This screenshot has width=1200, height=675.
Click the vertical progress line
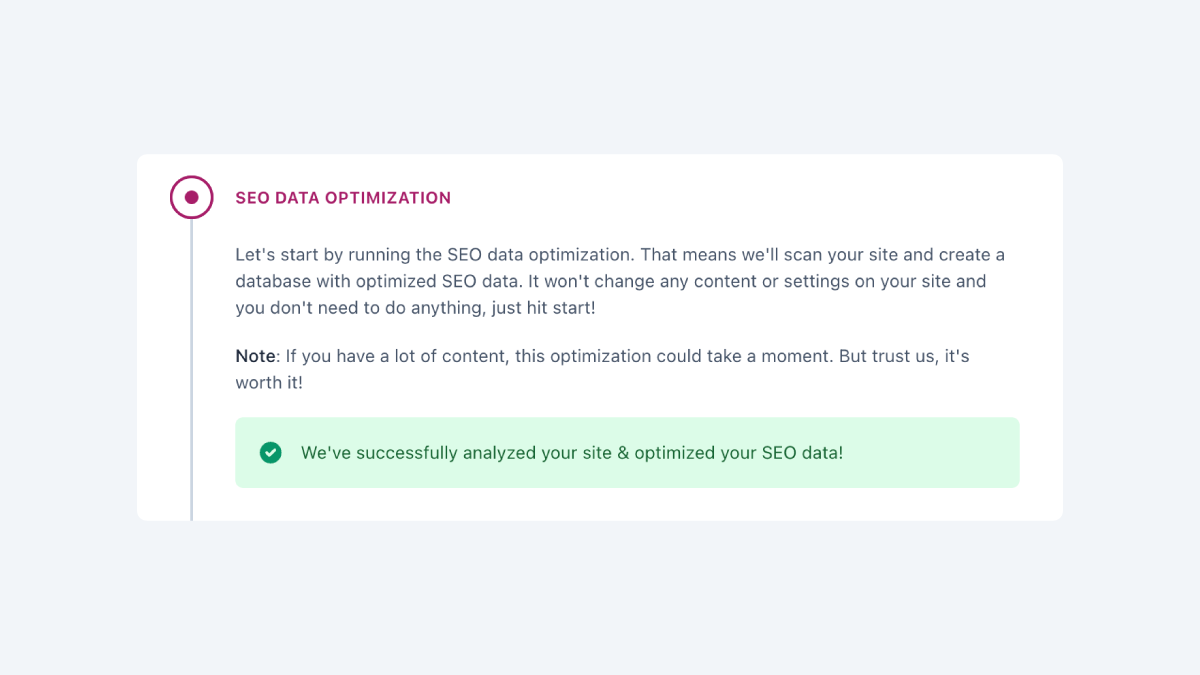click(191, 370)
